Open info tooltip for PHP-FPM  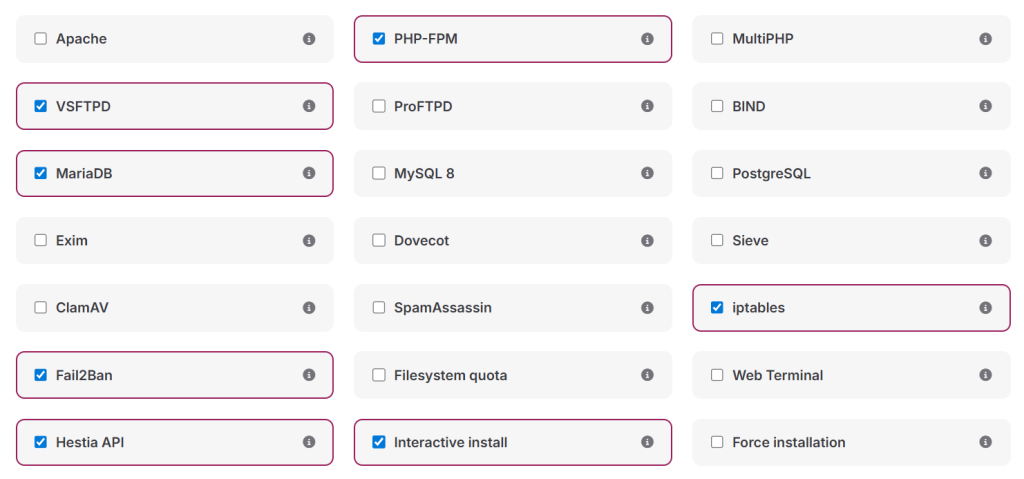[647, 39]
